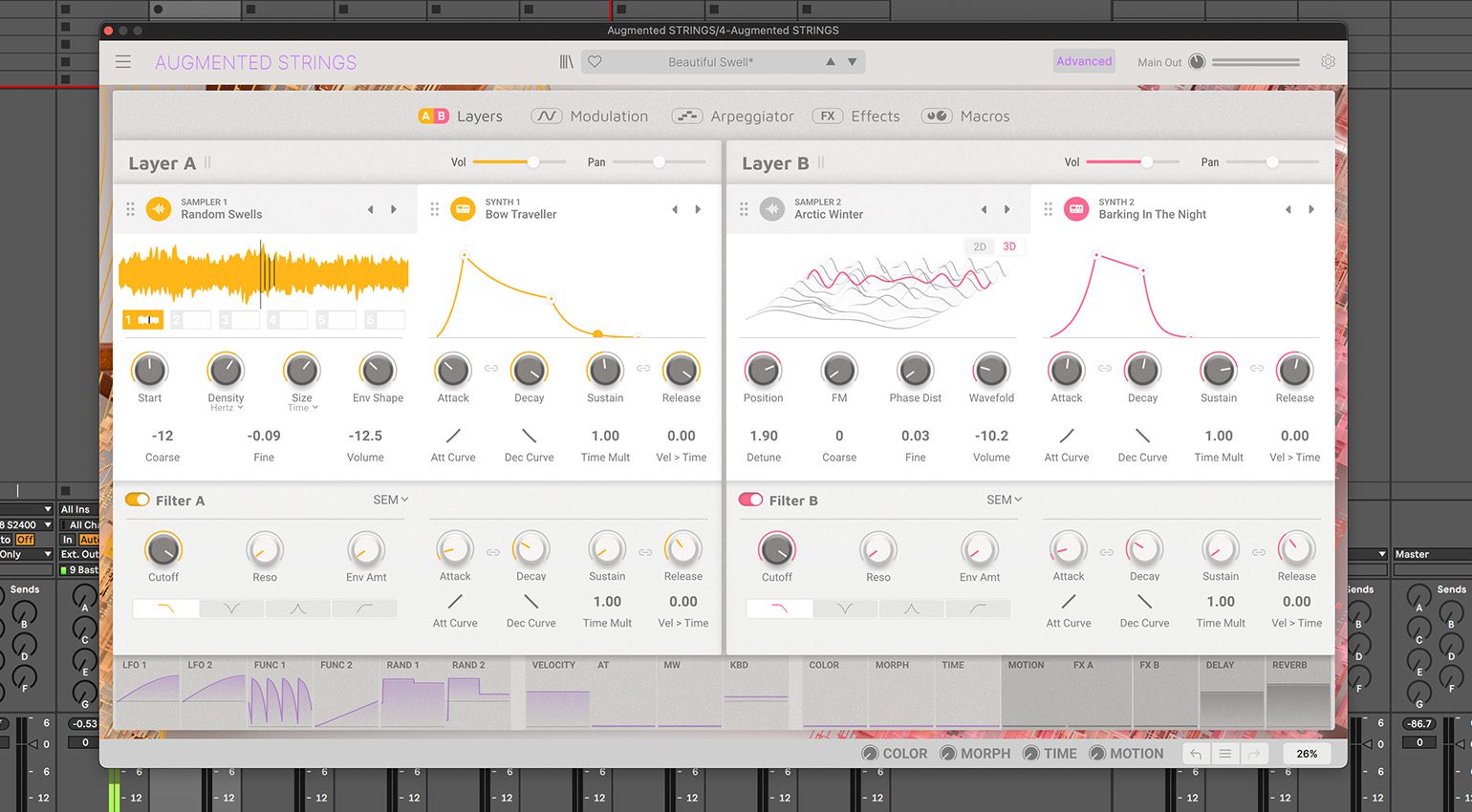Choose Filter B notch shape icon
Screen dimensions: 1472x812
846,609
